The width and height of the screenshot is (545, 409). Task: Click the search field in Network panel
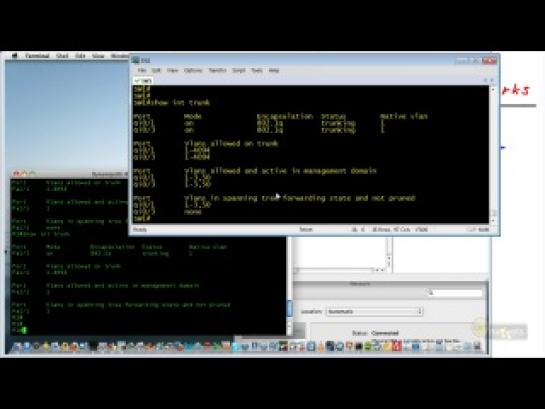tap(455, 293)
